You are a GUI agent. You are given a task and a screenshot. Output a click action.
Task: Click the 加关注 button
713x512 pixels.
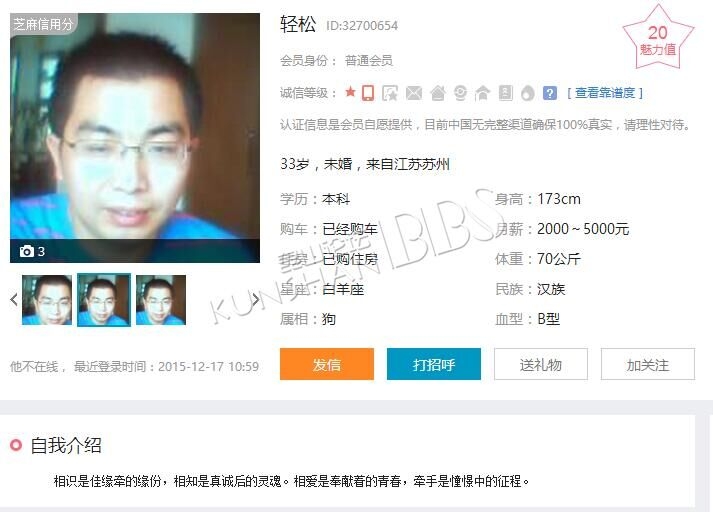[648, 364]
